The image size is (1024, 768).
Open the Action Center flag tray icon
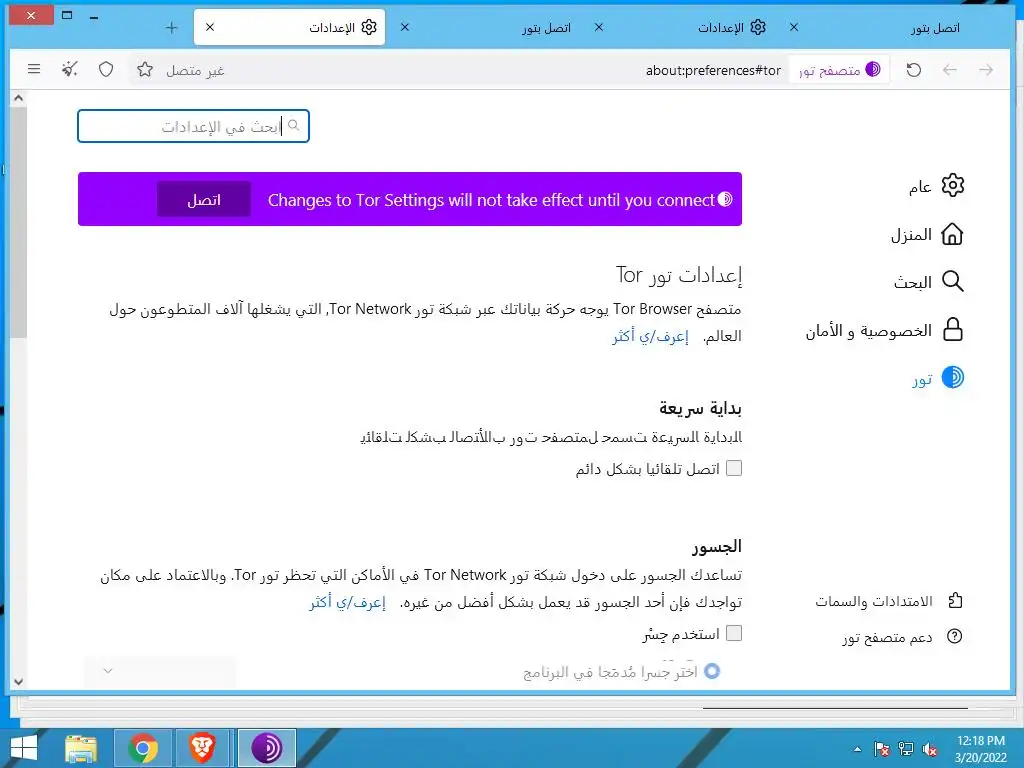[882, 749]
